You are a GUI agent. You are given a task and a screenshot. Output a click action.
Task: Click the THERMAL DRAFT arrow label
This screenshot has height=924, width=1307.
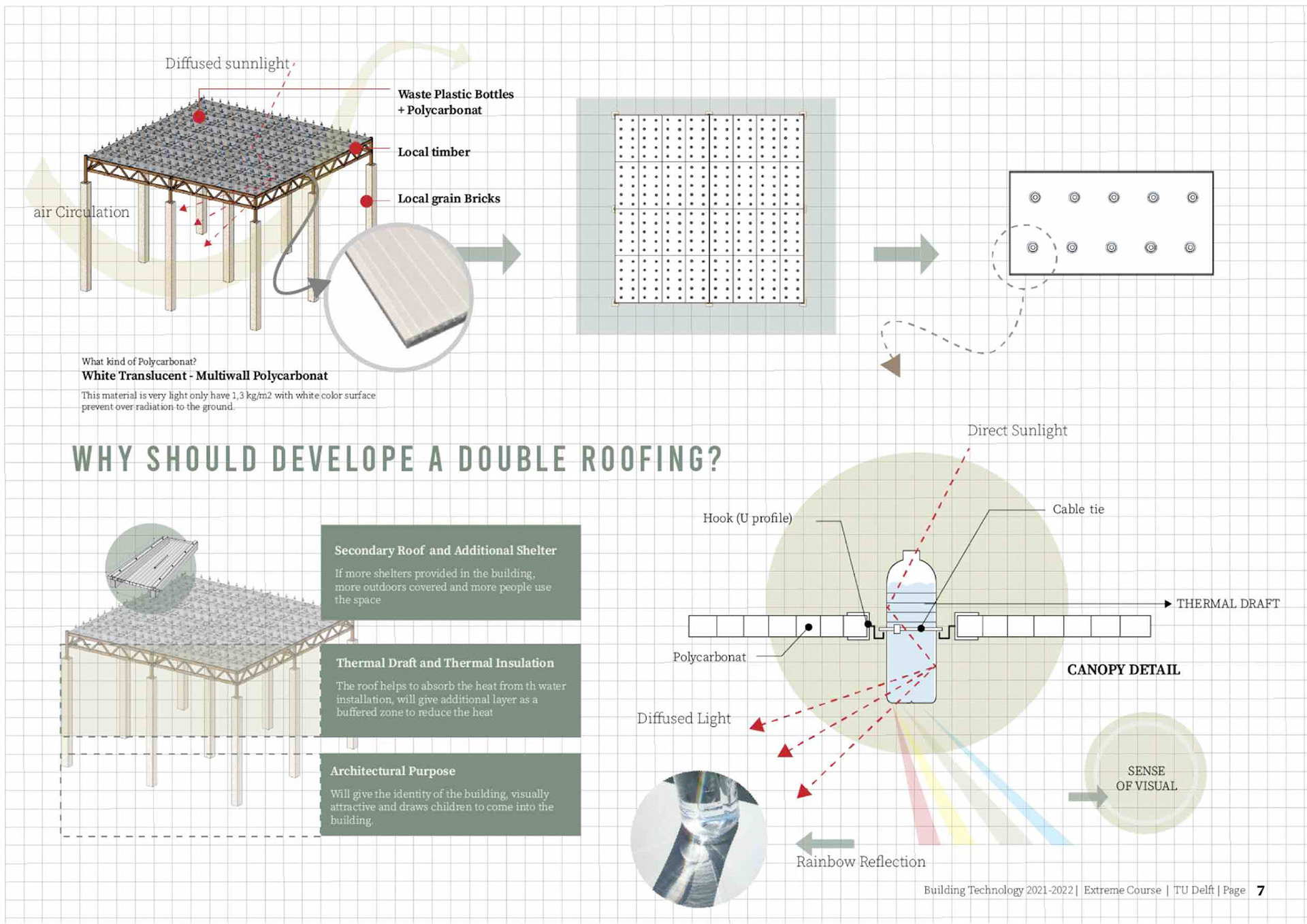[x=1227, y=604]
